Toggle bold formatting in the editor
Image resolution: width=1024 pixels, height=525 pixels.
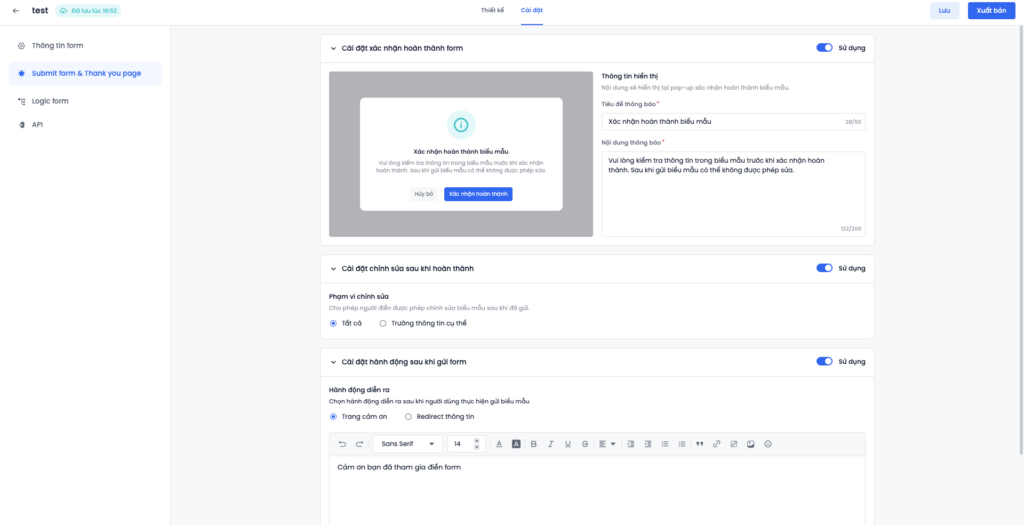click(534, 444)
